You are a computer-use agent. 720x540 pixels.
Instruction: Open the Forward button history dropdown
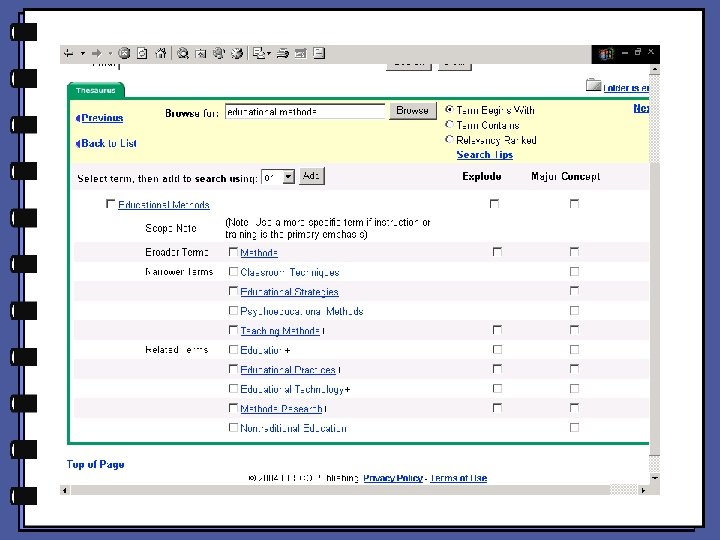tap(110, 53)
